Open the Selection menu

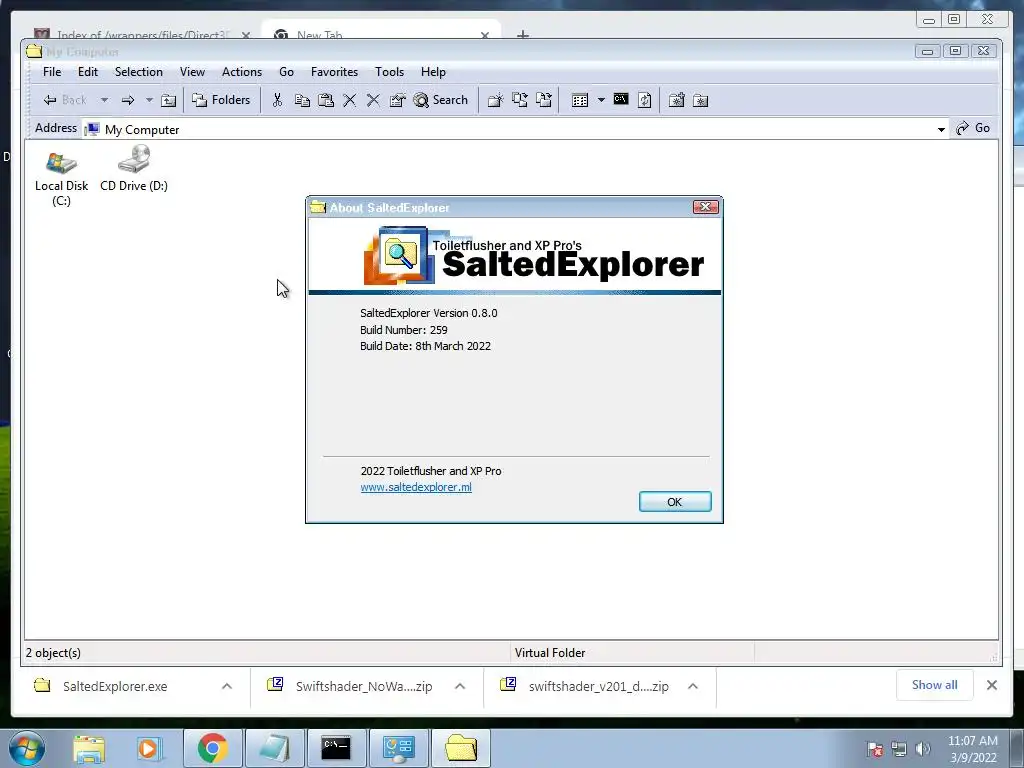[138, 72]
